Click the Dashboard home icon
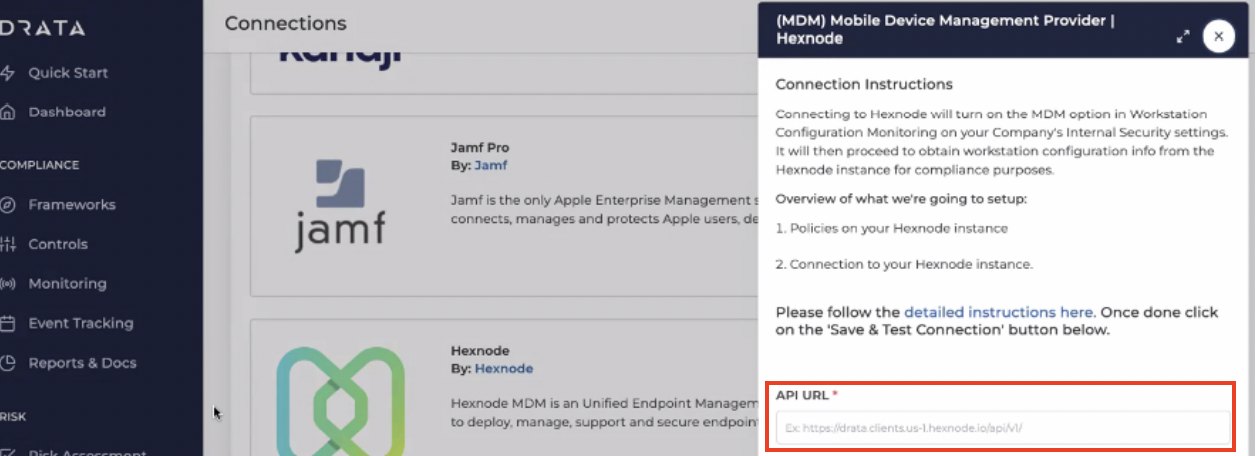 (8, 112)
